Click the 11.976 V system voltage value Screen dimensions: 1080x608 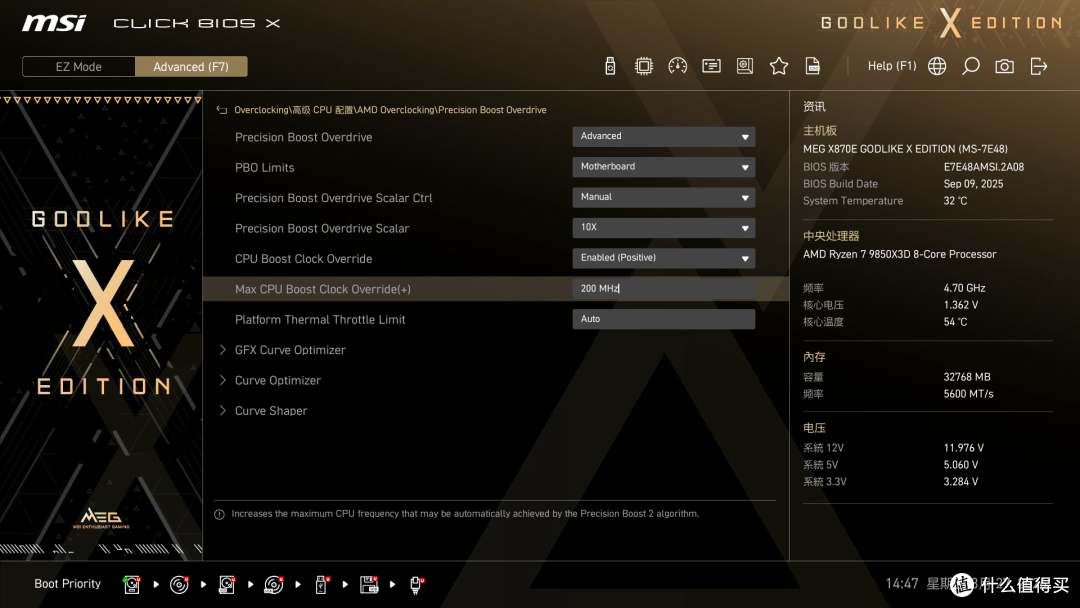coord(964,448)
